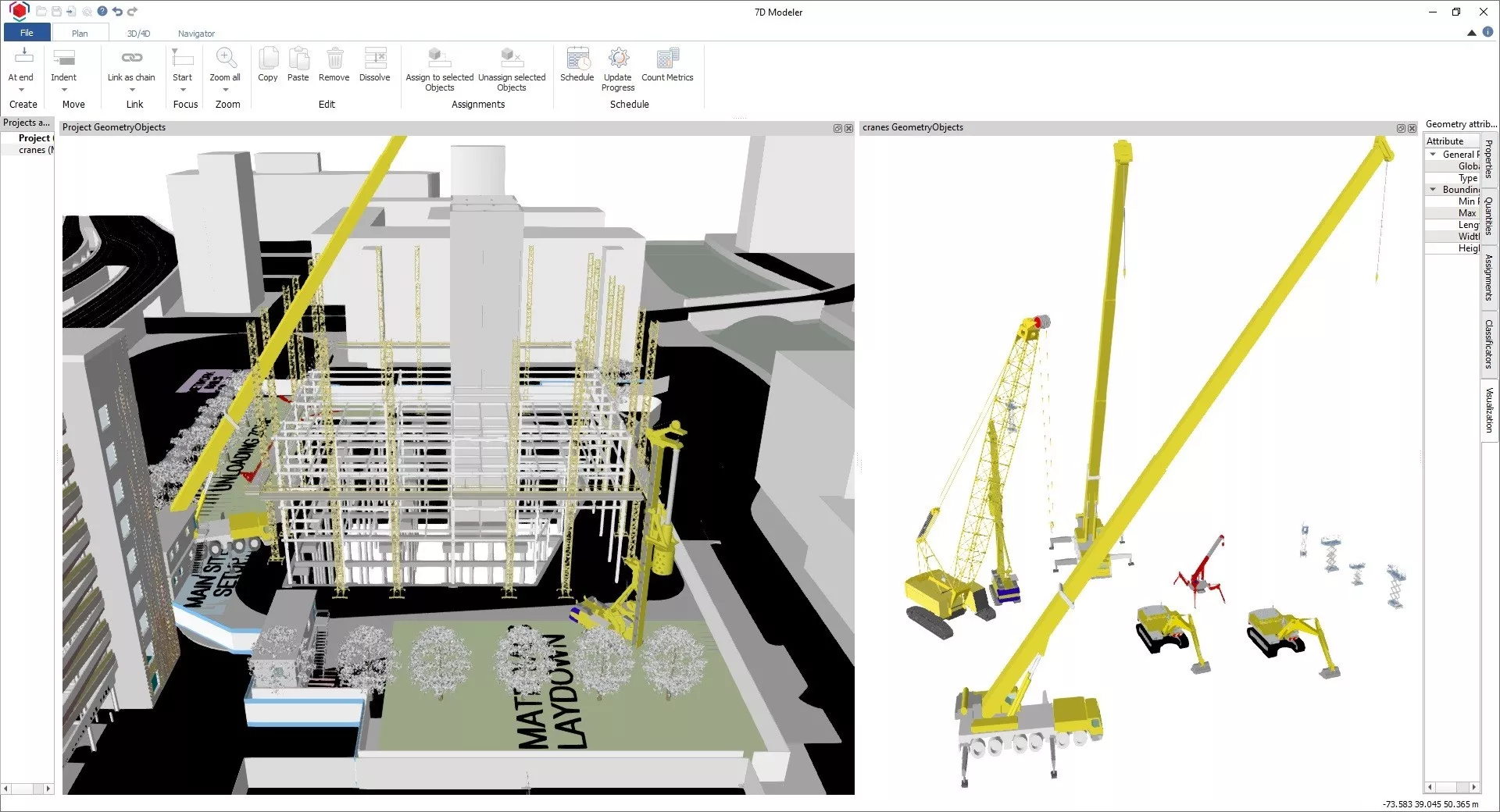Click the Paste icon in Edit group
Screen dimensions: 1500x812
[x=298, y=58]
